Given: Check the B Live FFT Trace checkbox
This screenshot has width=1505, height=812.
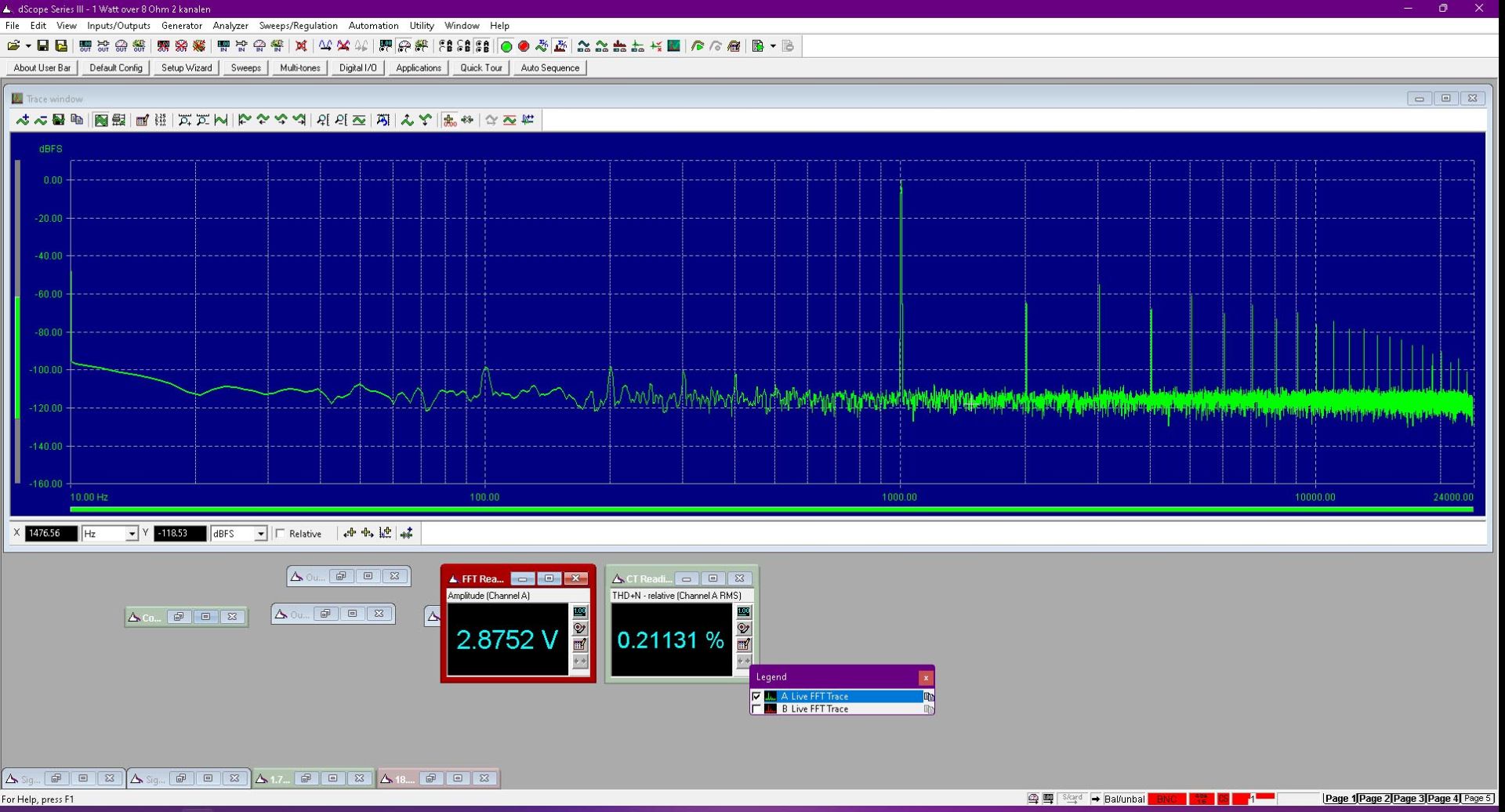Looking at the screenshot, I should click(x=756, y=709).
